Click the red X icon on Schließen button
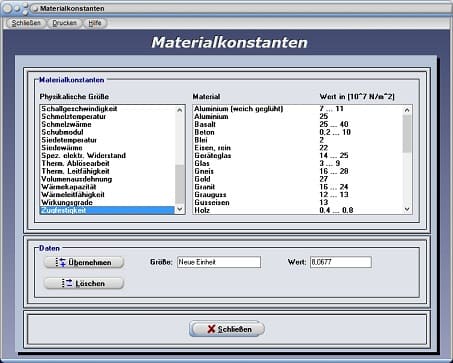The image size is (453, 363). pos(211,329)
